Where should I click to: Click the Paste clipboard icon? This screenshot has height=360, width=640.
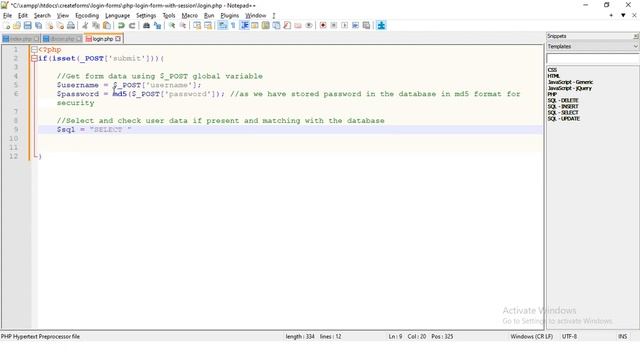pyautogui.click(x=107, y=25)
